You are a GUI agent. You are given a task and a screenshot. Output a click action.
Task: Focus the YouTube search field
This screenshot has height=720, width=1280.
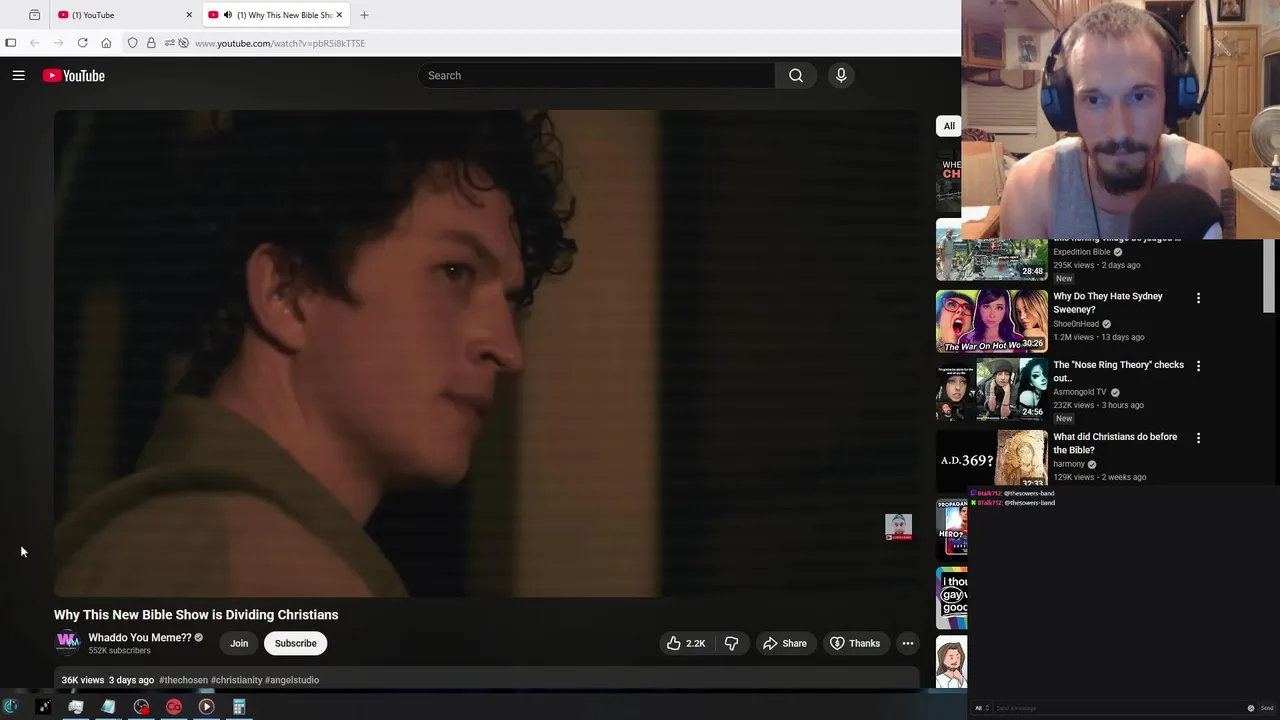[x=596, y=76]
